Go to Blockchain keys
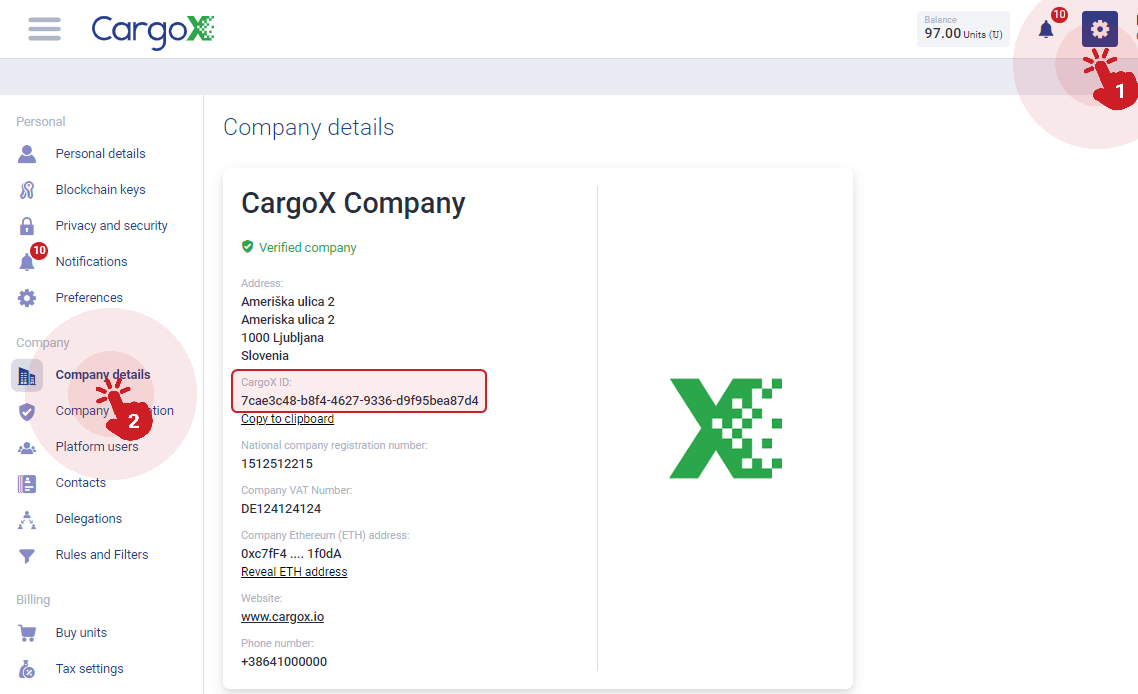 tap(100, 189)
